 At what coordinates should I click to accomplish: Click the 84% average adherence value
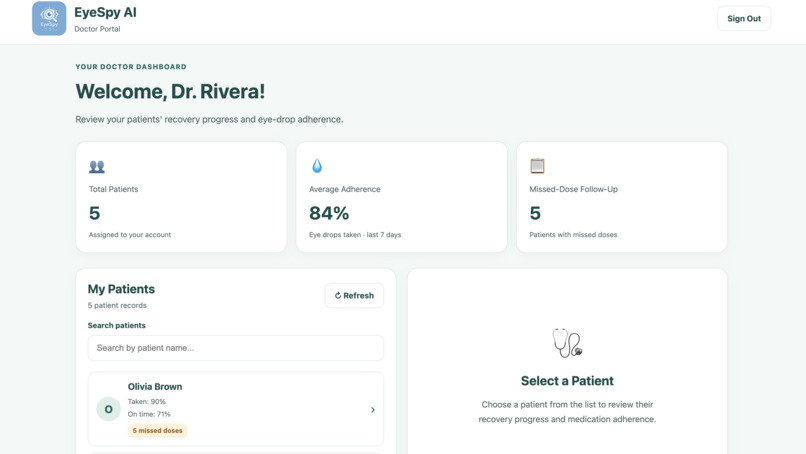tap(329, 213)
